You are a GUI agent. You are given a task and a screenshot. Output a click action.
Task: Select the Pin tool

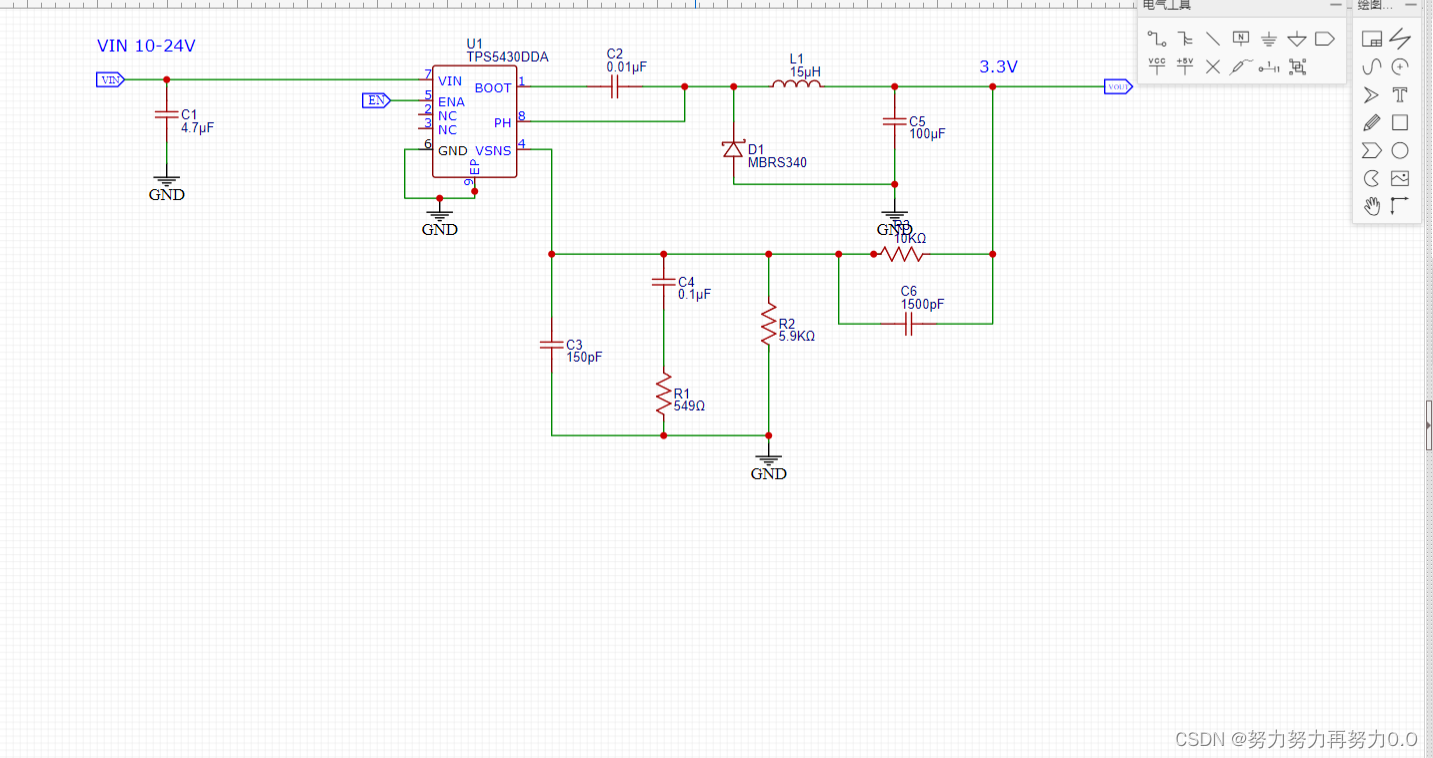(x=1269, y=67)
